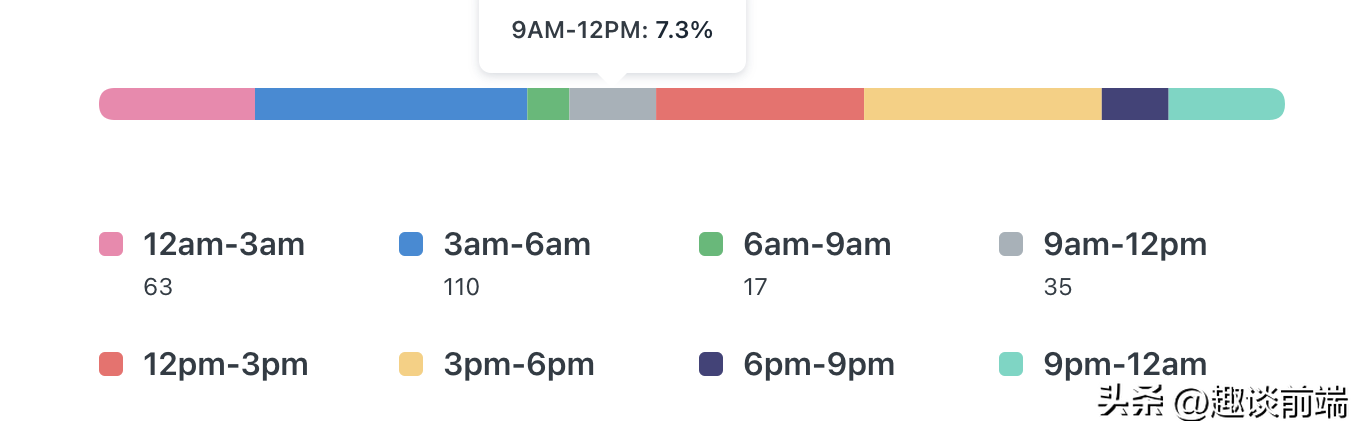Click the 6pm-9pm legend label
Screen dimensions: 1362x432
pyautogui.click(x=817, y=364)
